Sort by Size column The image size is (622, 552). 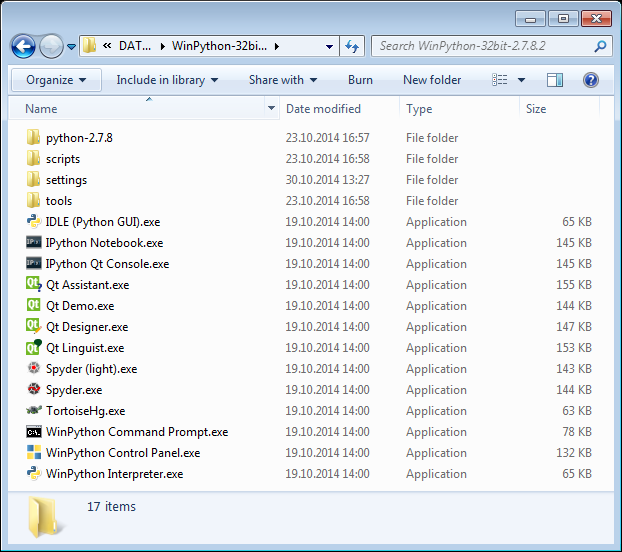tap(559, 109)
